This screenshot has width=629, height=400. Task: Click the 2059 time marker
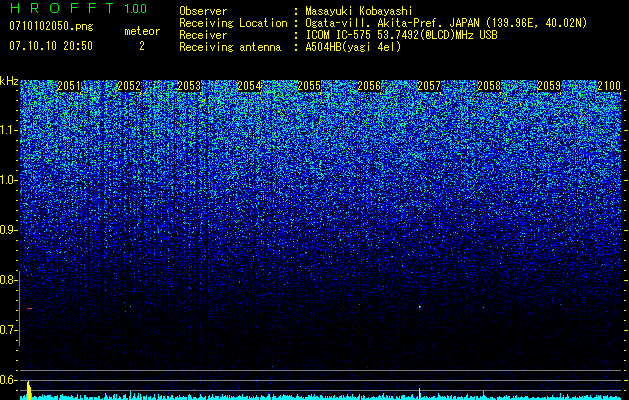549,86
